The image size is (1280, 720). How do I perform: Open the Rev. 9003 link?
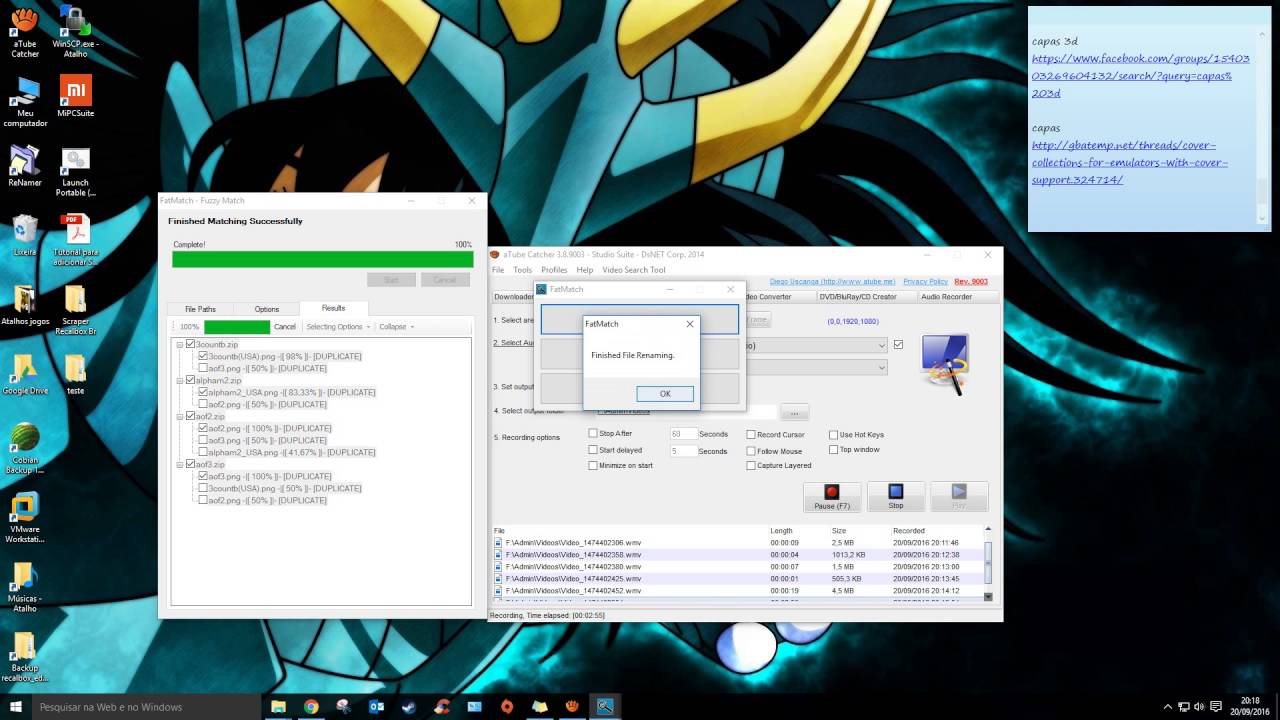pos(971,282)
